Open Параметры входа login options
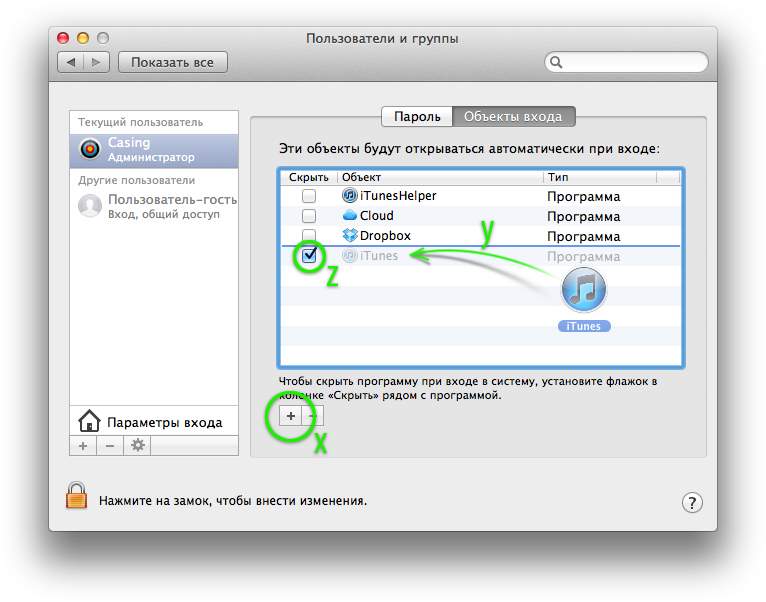766x602 pixels. 154,422
